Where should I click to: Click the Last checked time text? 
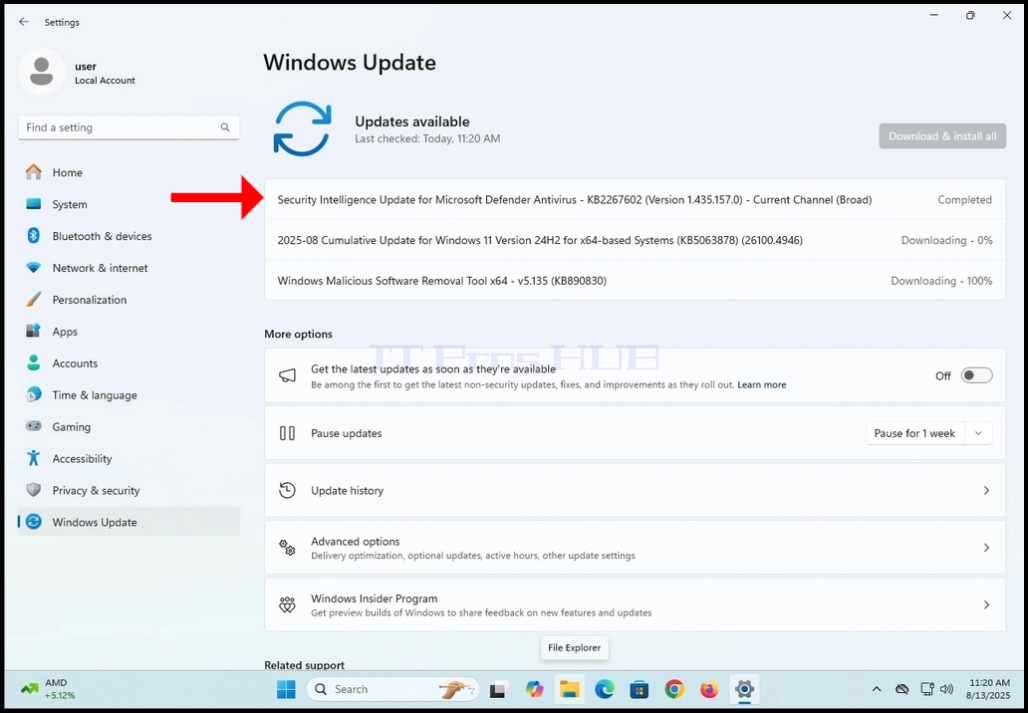click(427, 139)
